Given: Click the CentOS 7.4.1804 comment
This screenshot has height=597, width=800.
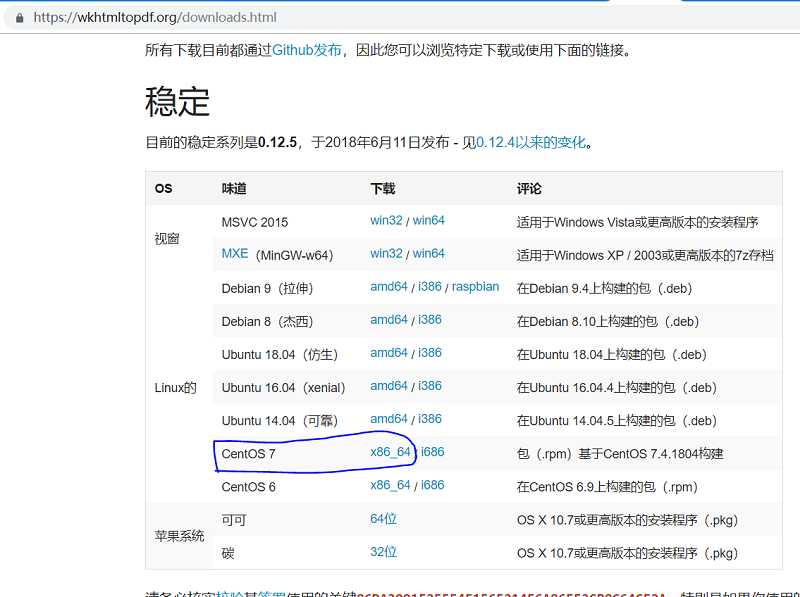Looking at the screenshot, I should click(x=620, y=454).
